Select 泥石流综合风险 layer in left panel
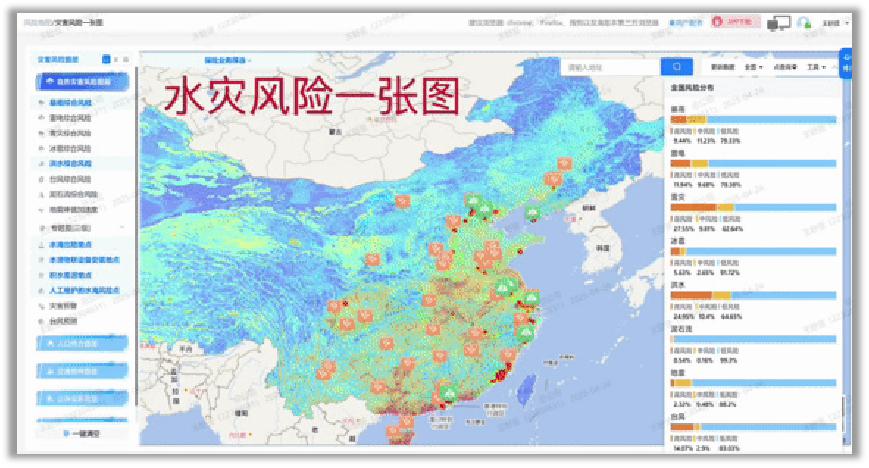Image resolution: width=869 pixels, height=468 pixels. [74, 194]
